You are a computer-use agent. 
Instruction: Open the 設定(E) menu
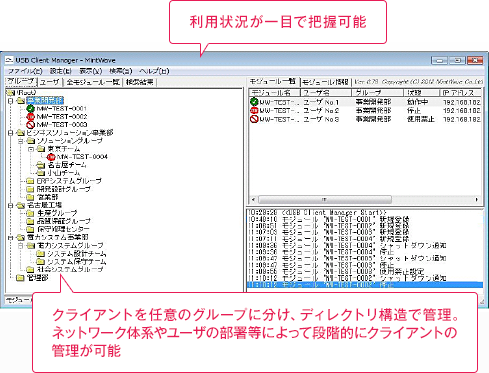(61, 71)
